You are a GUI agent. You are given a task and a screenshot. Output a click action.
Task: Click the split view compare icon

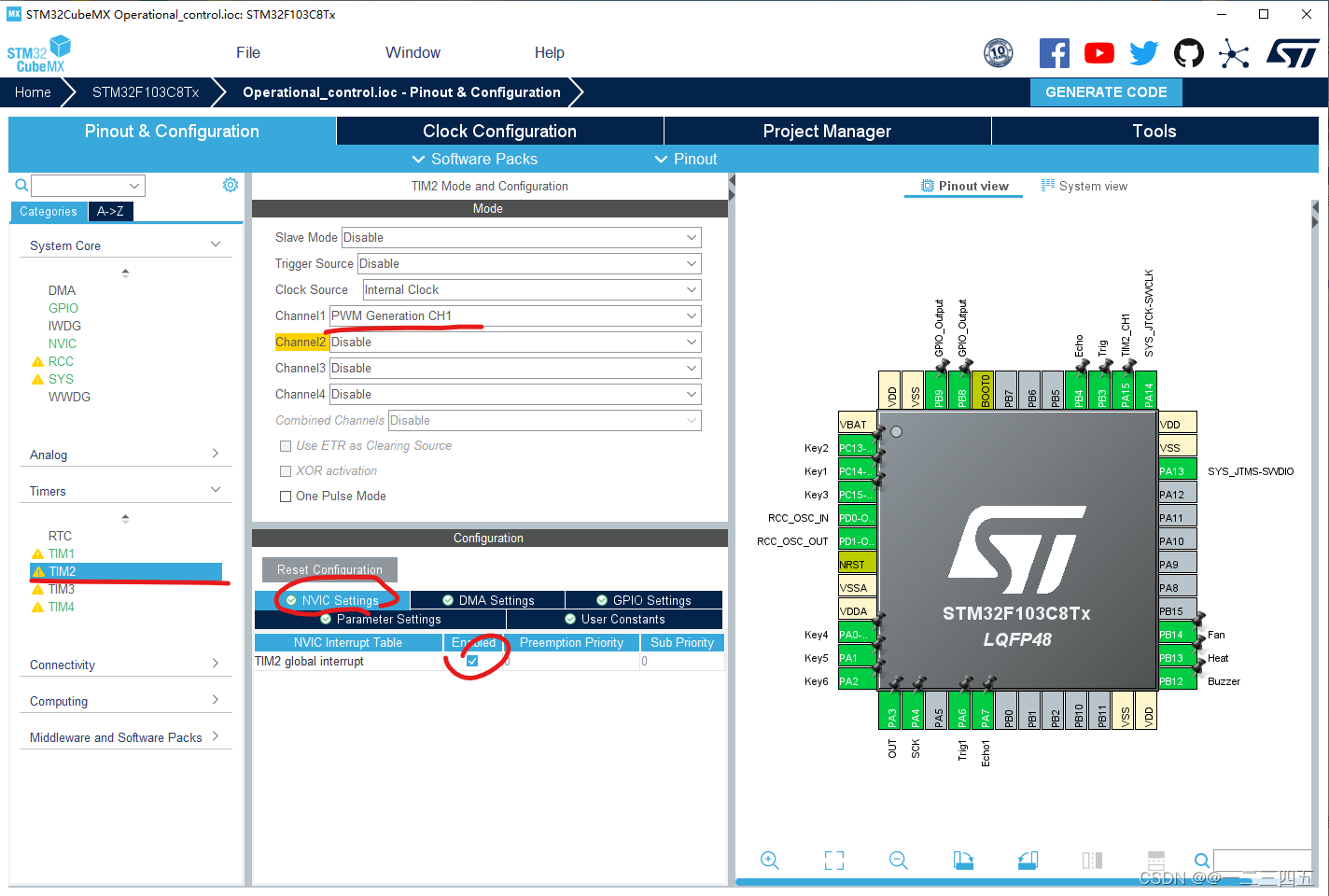pyautogui.click(x=1092, y=861)
